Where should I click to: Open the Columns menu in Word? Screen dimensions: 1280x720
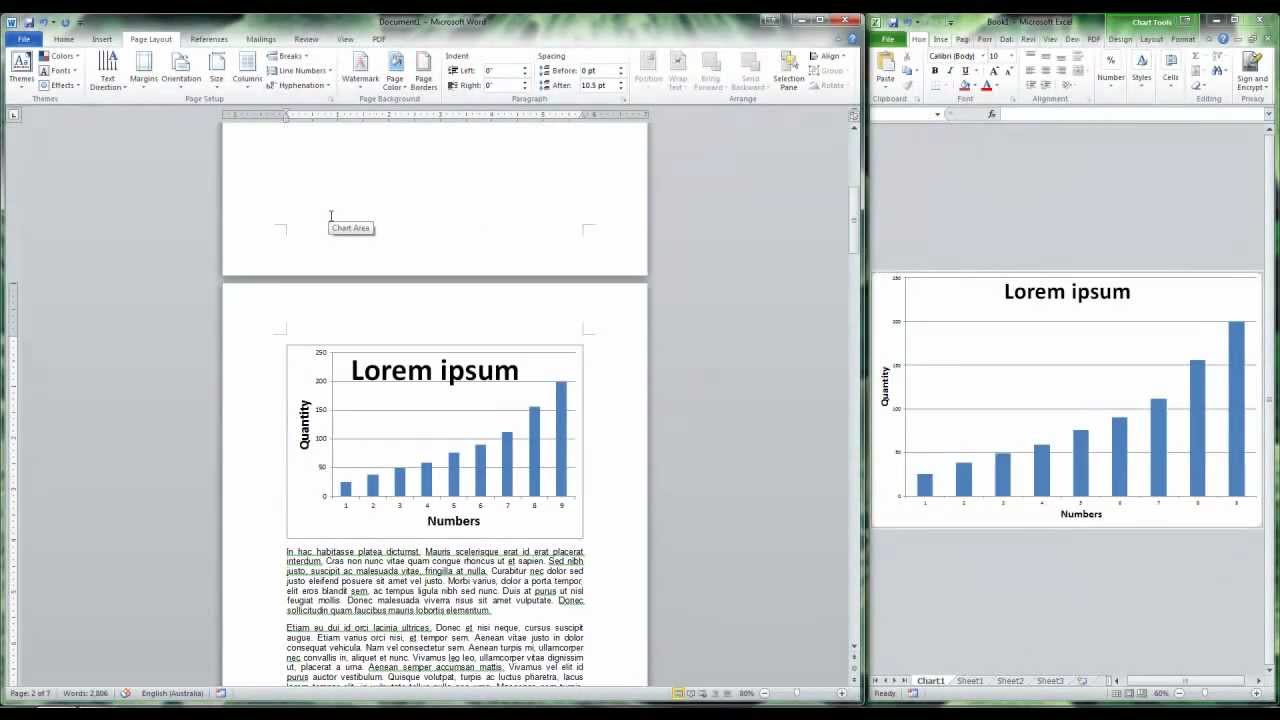[247, 71]
